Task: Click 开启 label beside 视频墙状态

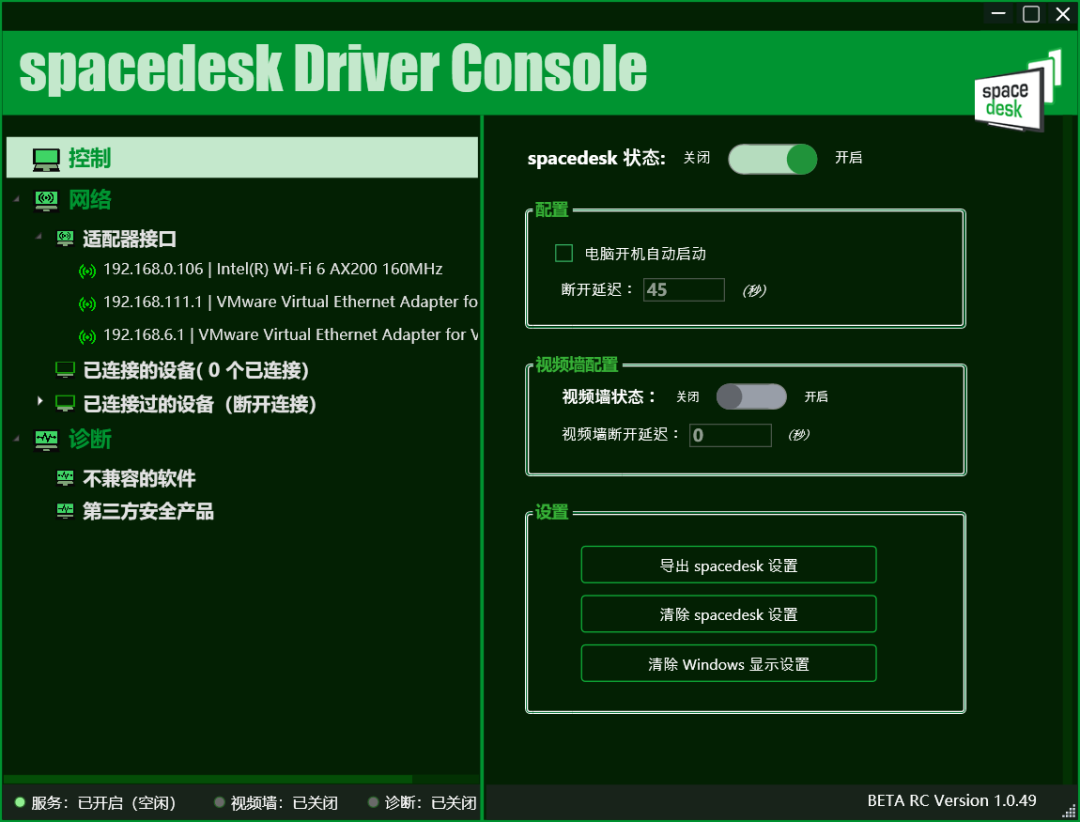Action: pos(816,397)
